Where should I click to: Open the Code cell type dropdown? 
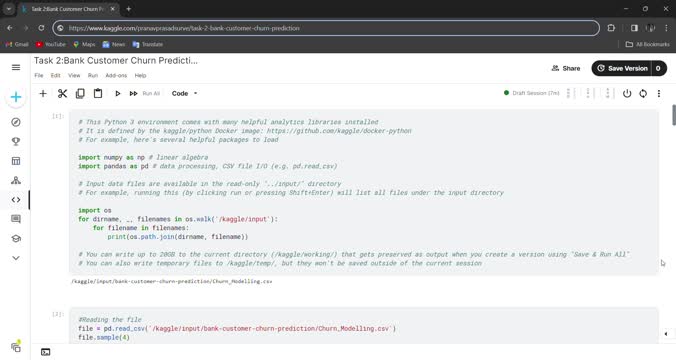pyautogui.click(x=185, y=94)
